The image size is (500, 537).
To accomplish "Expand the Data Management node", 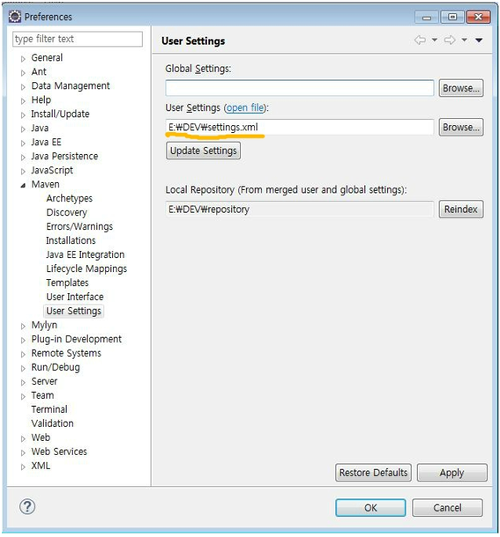I will click(23, 87).
